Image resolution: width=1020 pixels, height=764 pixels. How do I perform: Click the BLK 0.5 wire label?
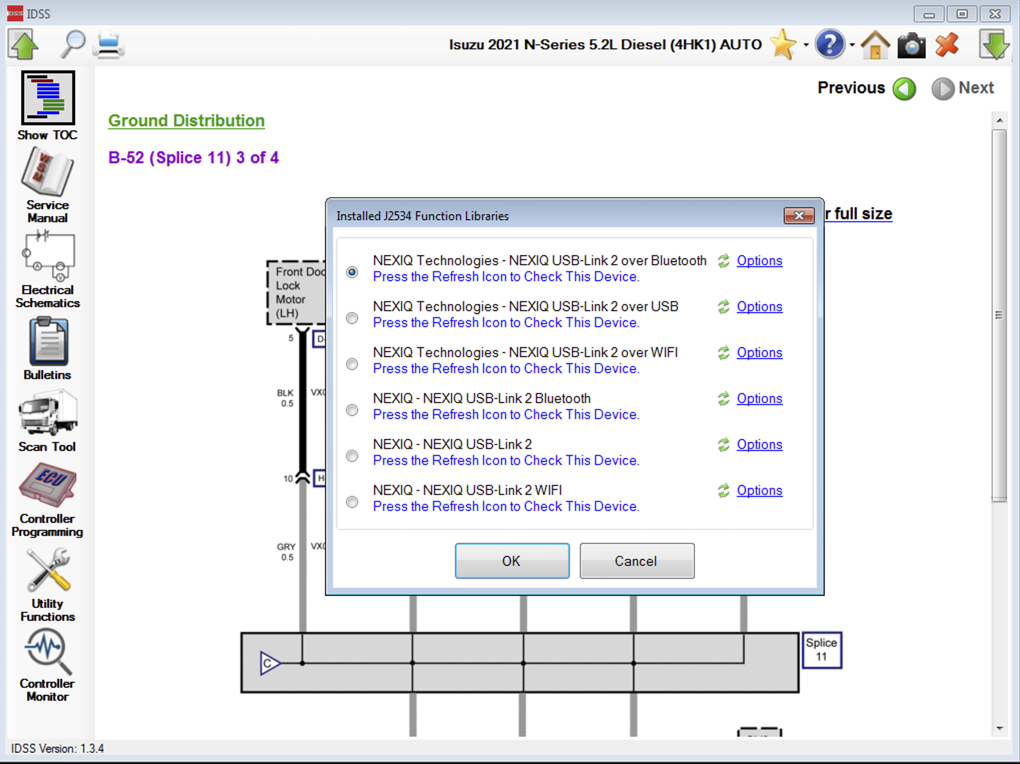286,398
